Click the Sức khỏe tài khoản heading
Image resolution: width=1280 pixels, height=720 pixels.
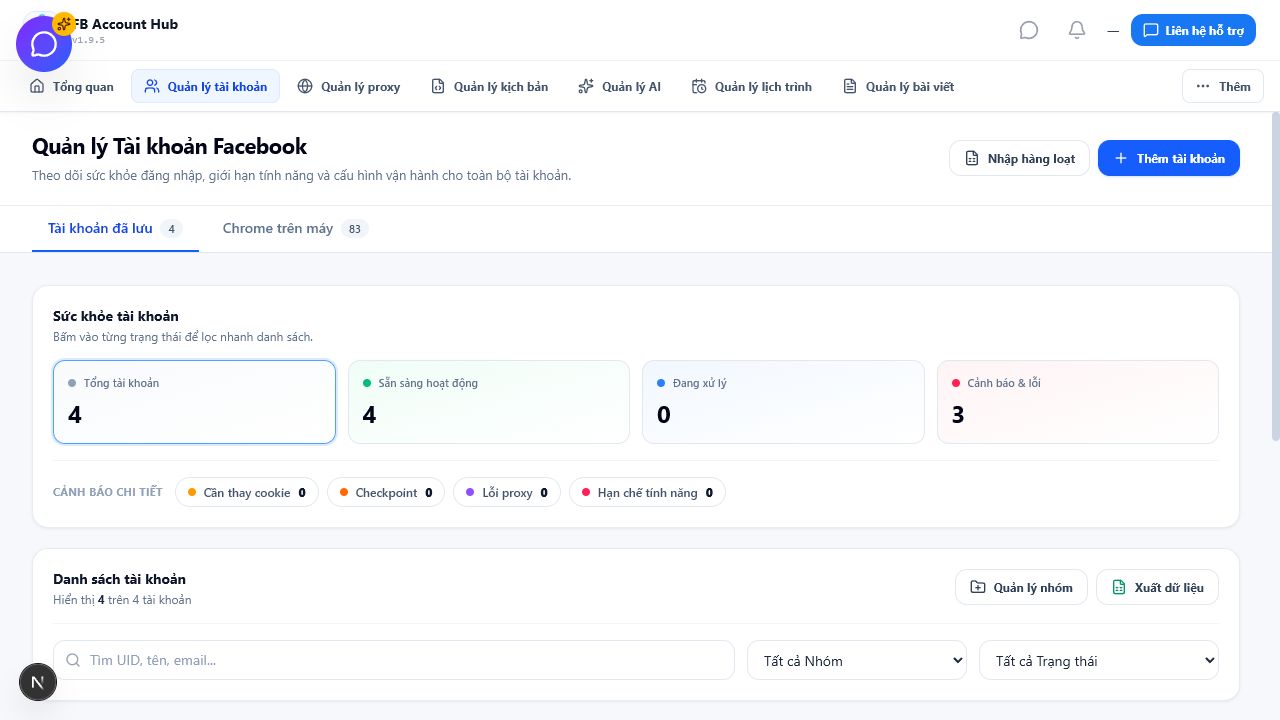point(116,316)
